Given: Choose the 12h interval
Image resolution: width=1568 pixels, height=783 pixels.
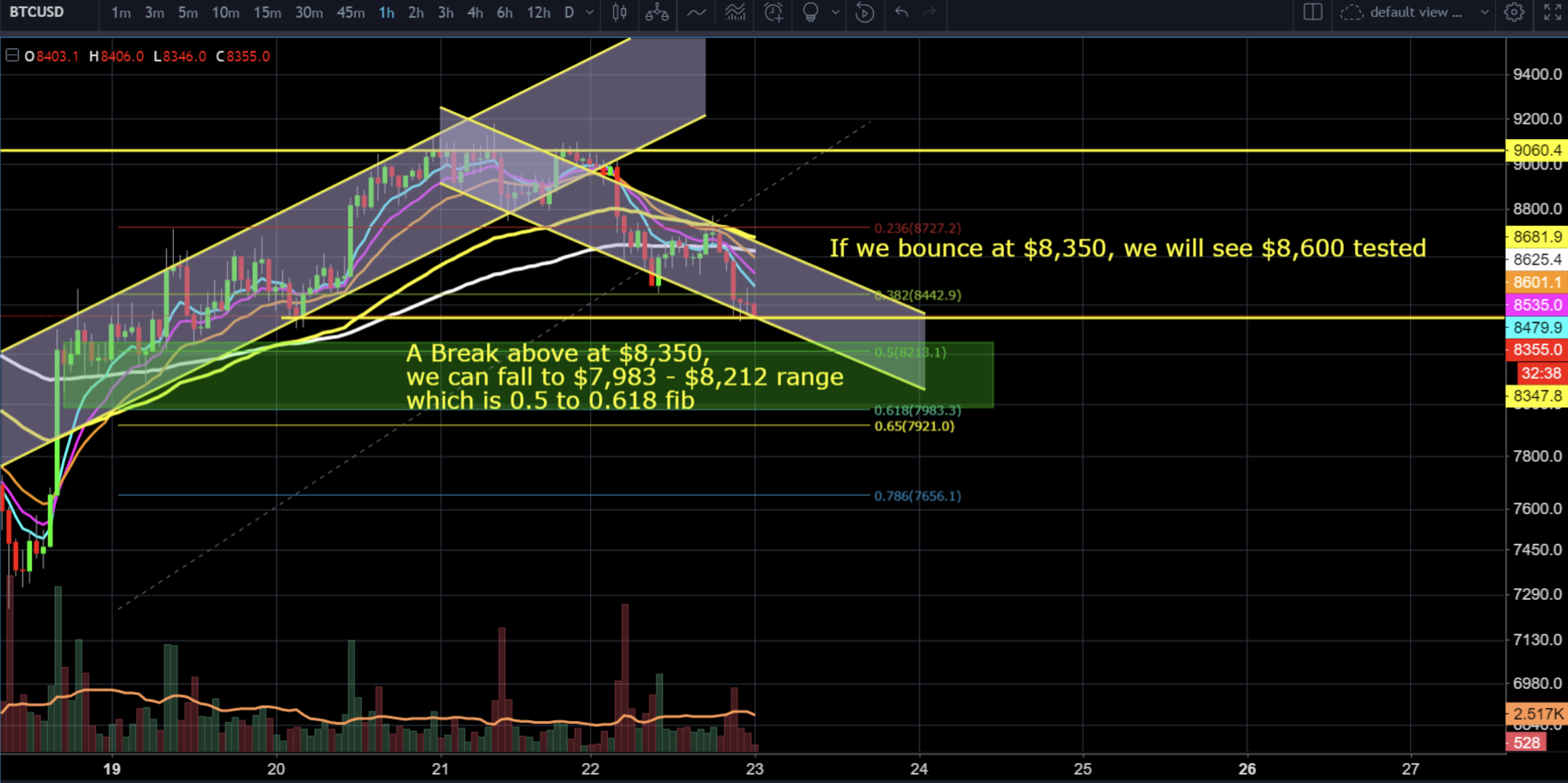Looking at the screenshot, I should 538,12.
